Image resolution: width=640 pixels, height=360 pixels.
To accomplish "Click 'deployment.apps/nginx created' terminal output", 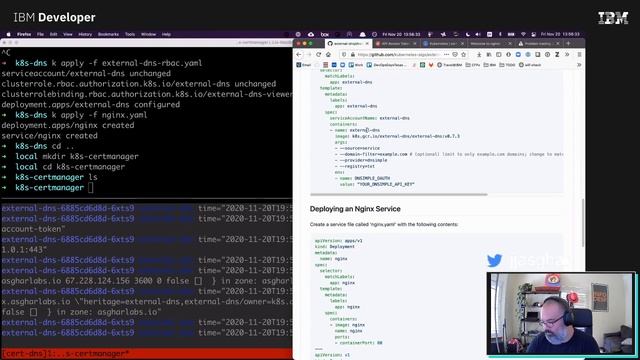I will click(x=68, y=125).
